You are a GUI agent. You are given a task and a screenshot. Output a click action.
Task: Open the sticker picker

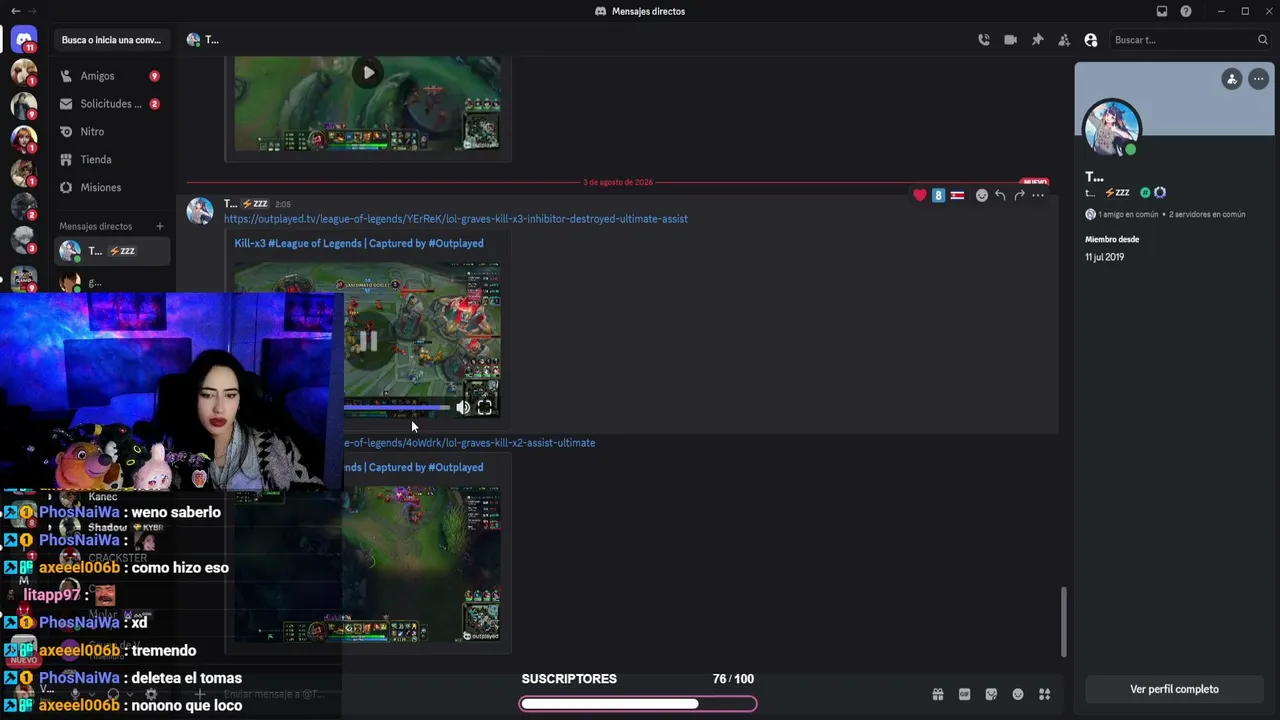[x=991, y=694]
